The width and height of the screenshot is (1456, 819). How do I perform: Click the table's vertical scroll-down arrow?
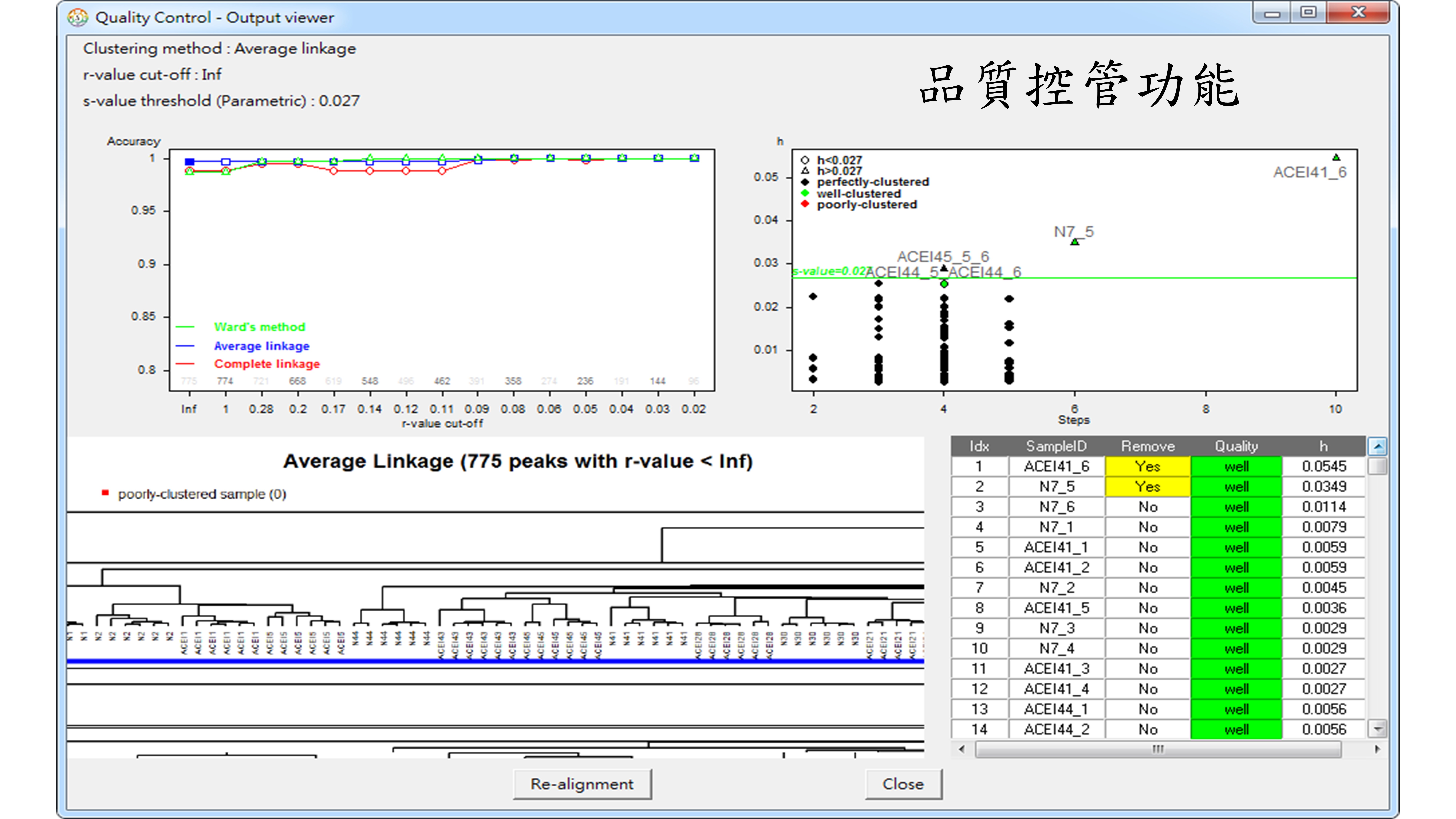click(x=1377, y=729)
